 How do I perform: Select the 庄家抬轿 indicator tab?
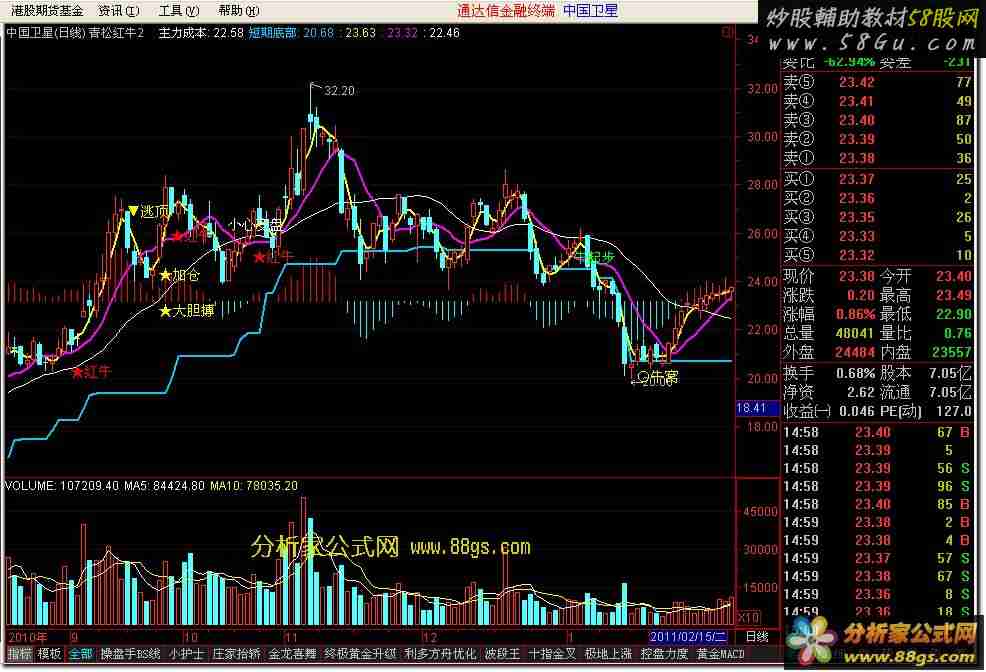coord(236,654)
